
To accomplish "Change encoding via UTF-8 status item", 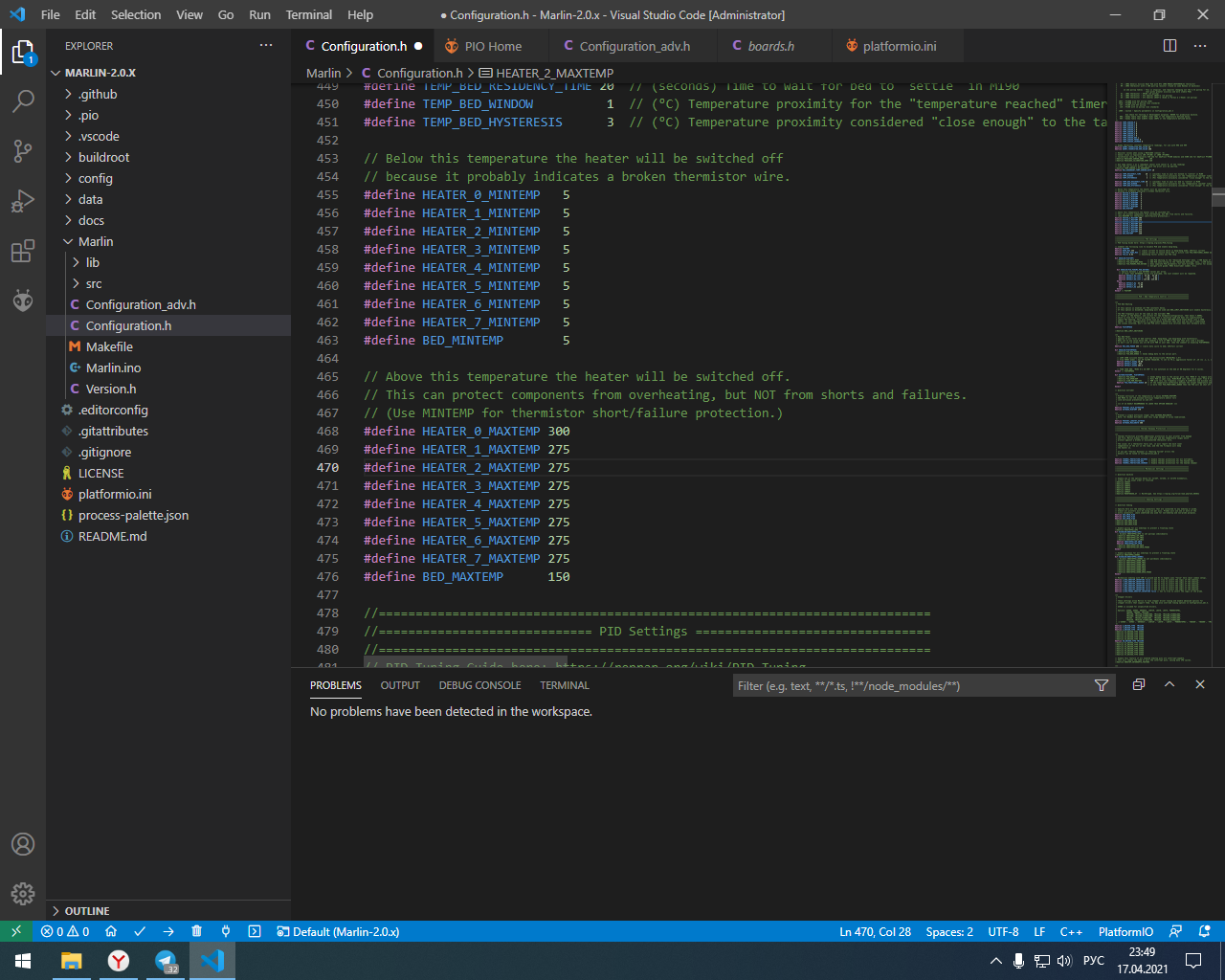I will coord(1003,931).
